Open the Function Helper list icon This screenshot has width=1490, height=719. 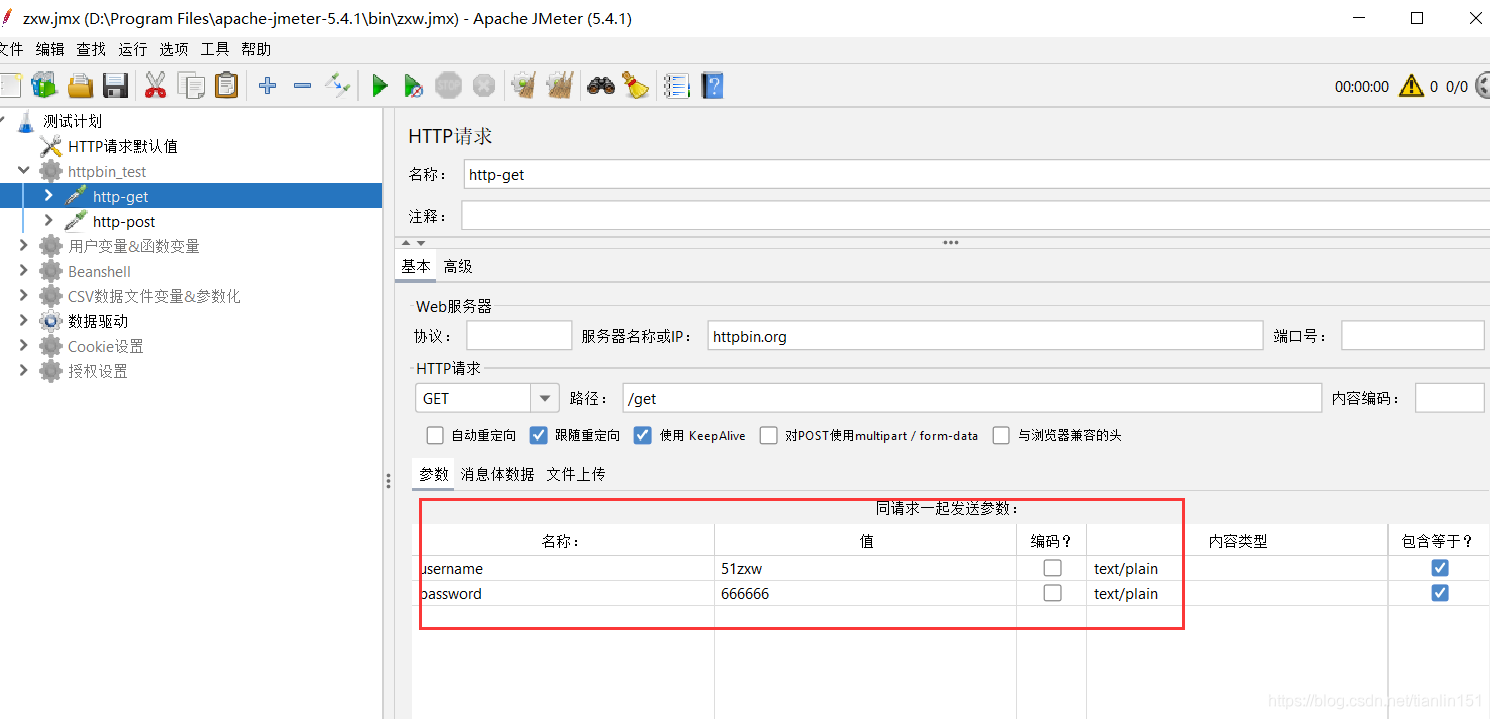click(677, 86)
